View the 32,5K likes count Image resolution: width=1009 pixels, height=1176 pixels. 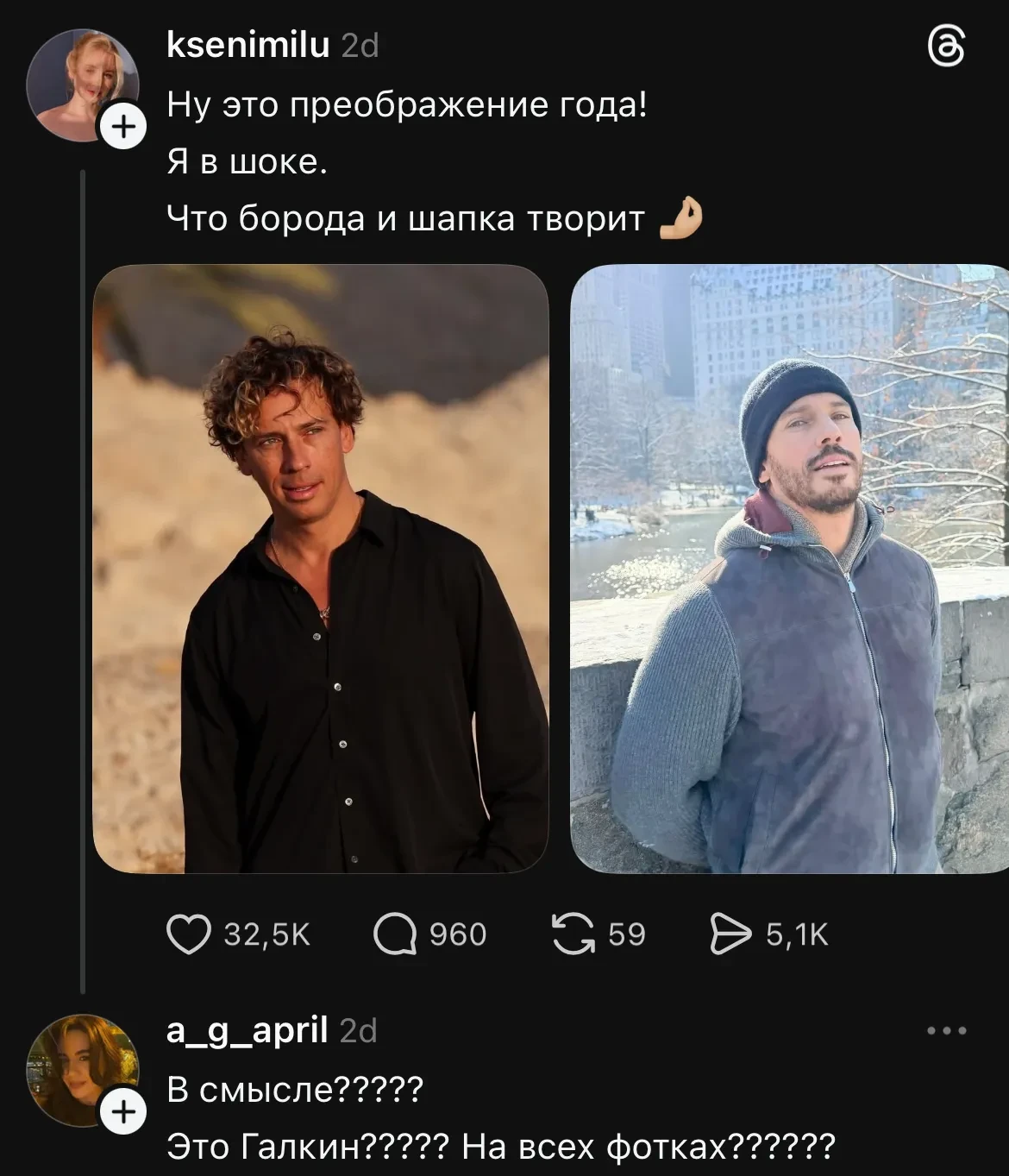[x=266, y=934]
